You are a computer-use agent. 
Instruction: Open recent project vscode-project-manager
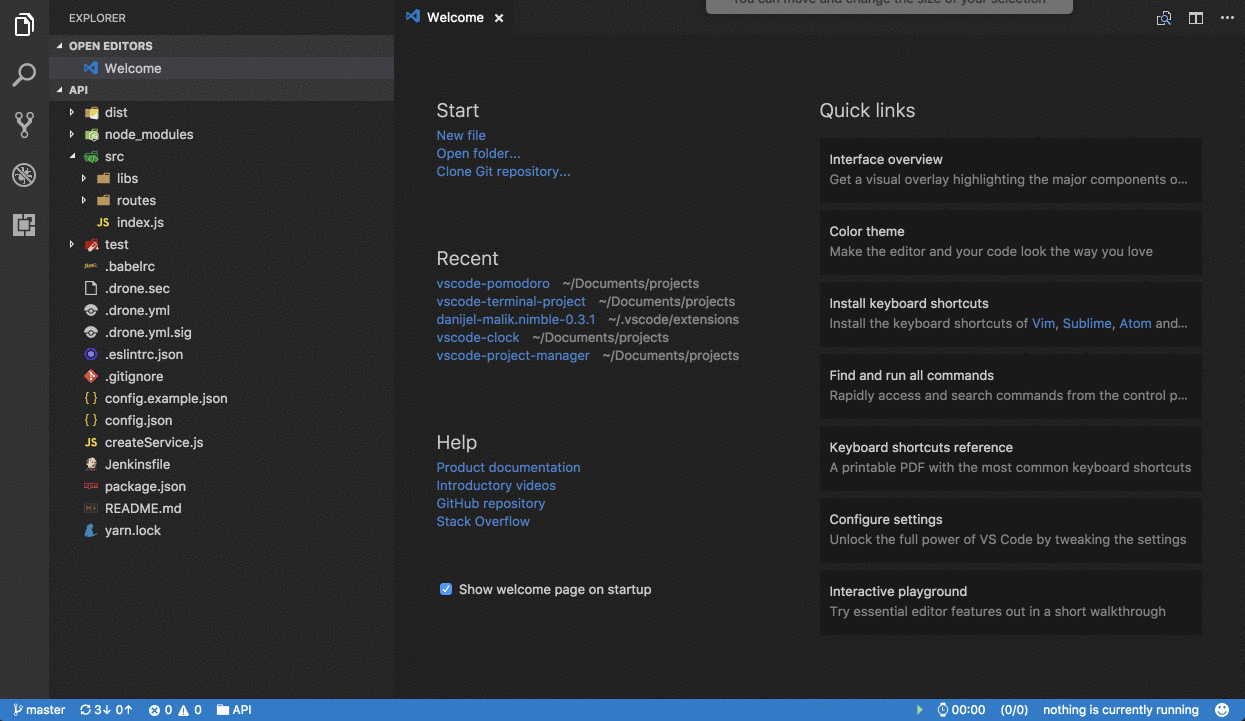pos(513,355)
